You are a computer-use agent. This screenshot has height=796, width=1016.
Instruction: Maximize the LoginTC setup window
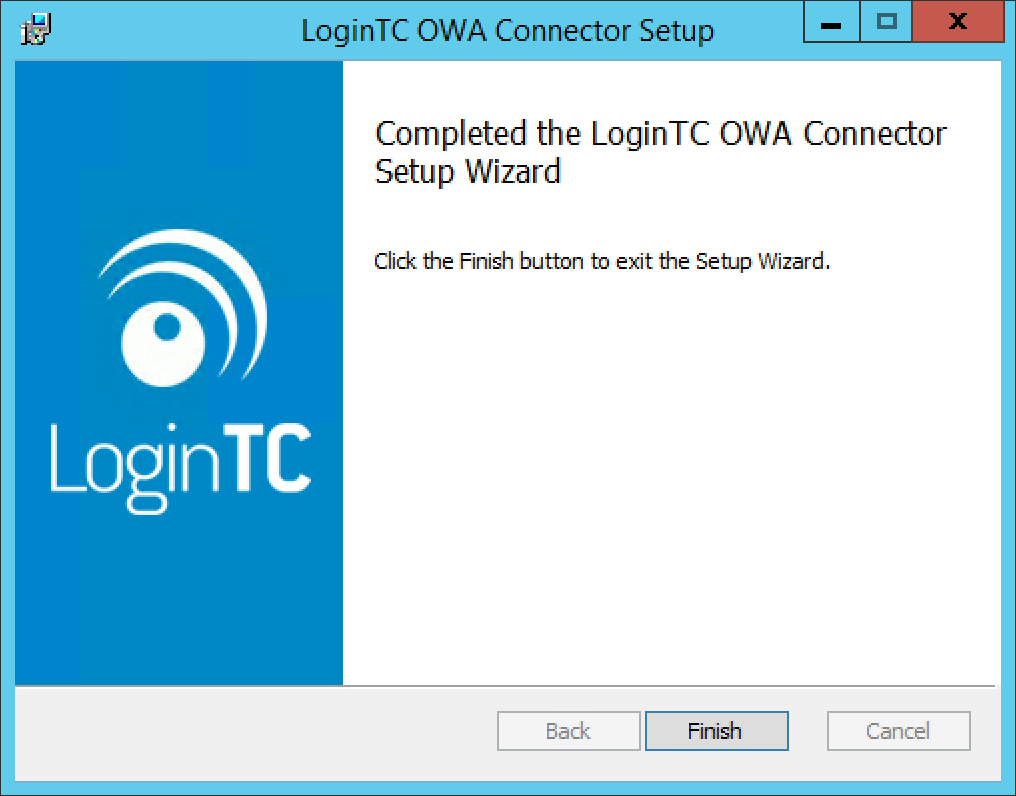[887, 21]
